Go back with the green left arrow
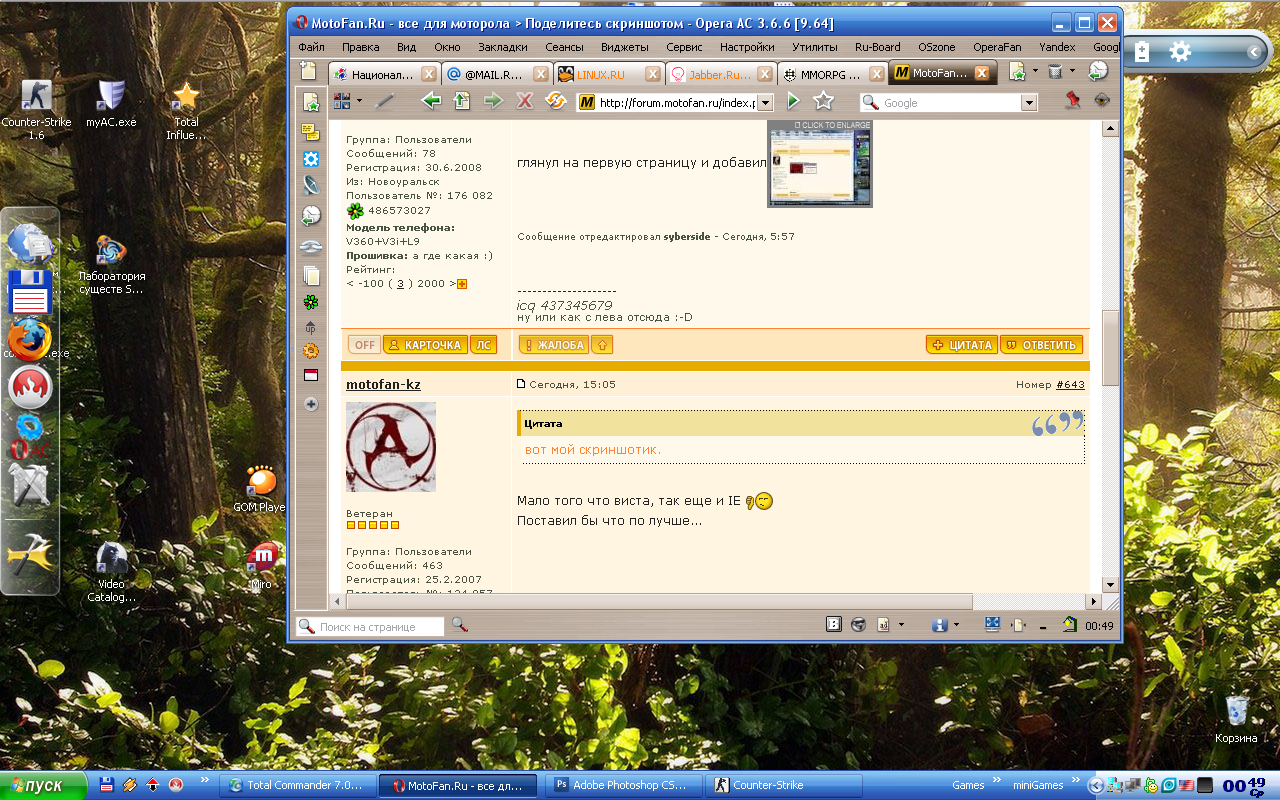The height and width of the screenshot is (800, 1280). click(431, 101)
